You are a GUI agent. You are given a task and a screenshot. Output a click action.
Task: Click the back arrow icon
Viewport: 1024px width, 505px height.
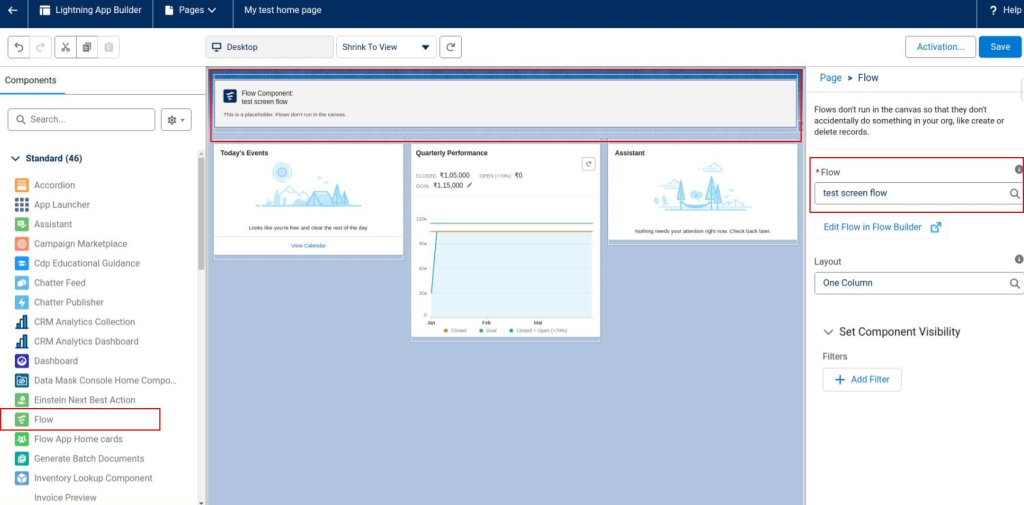point(12,10)
